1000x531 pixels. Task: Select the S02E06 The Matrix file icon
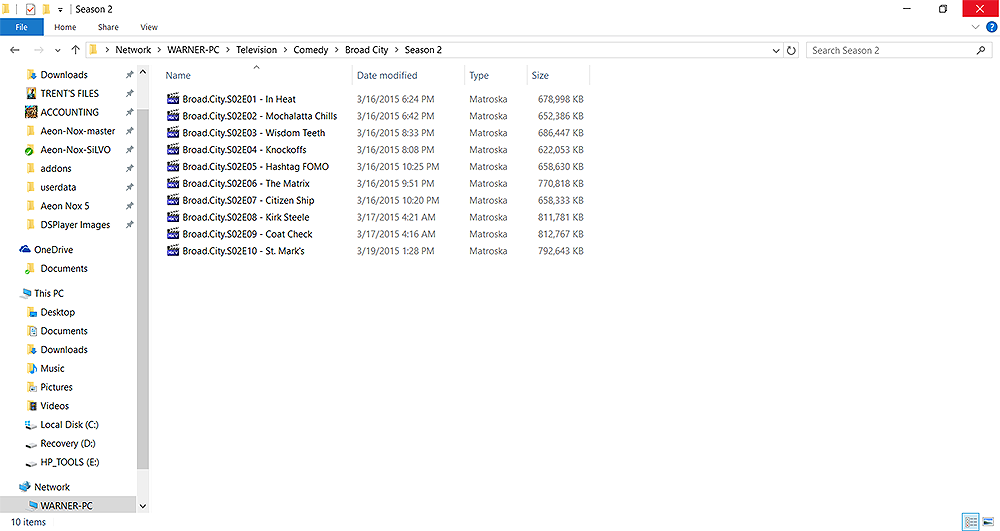173,183
